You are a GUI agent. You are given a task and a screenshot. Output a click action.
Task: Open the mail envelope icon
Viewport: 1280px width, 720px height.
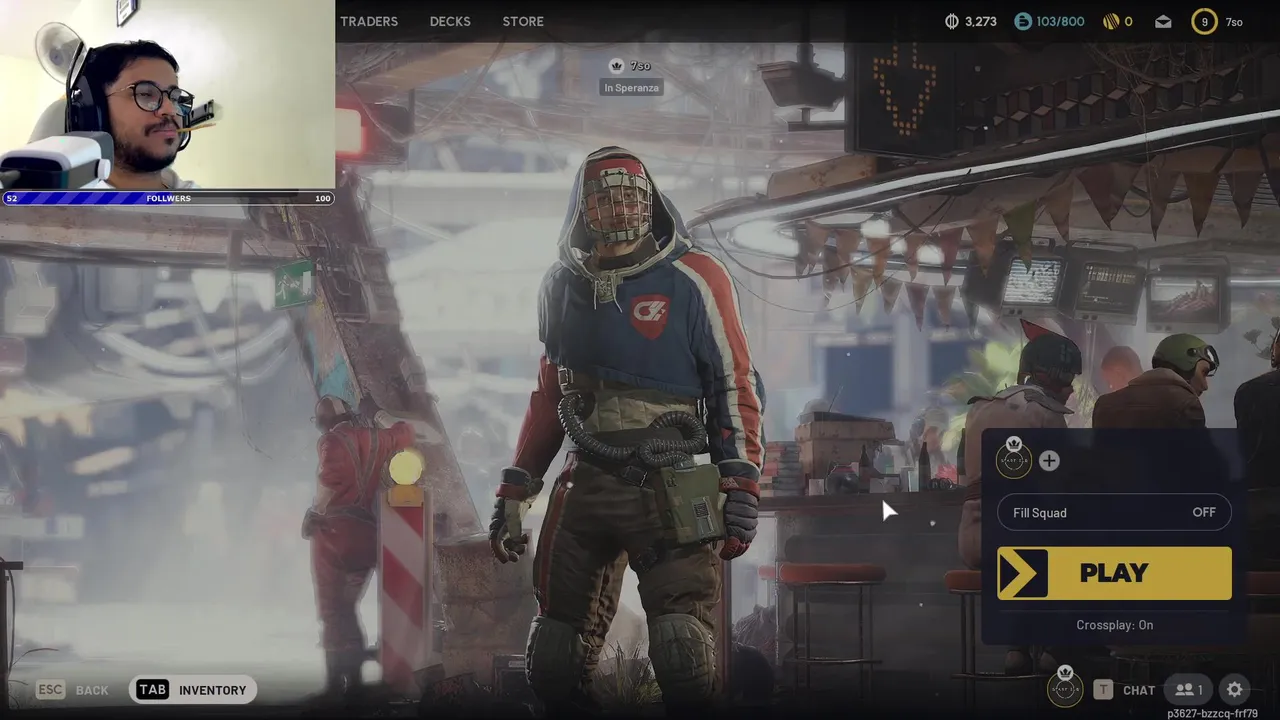click(1163, 21)
